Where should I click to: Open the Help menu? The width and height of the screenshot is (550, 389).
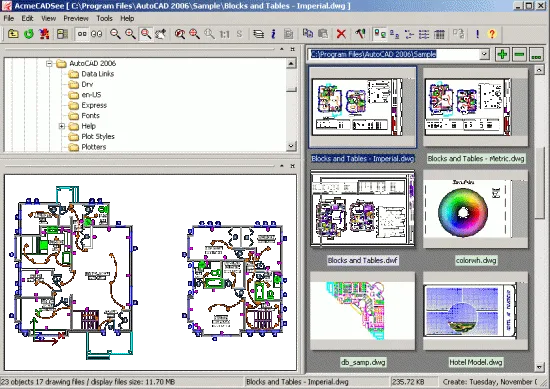point(127,18)
